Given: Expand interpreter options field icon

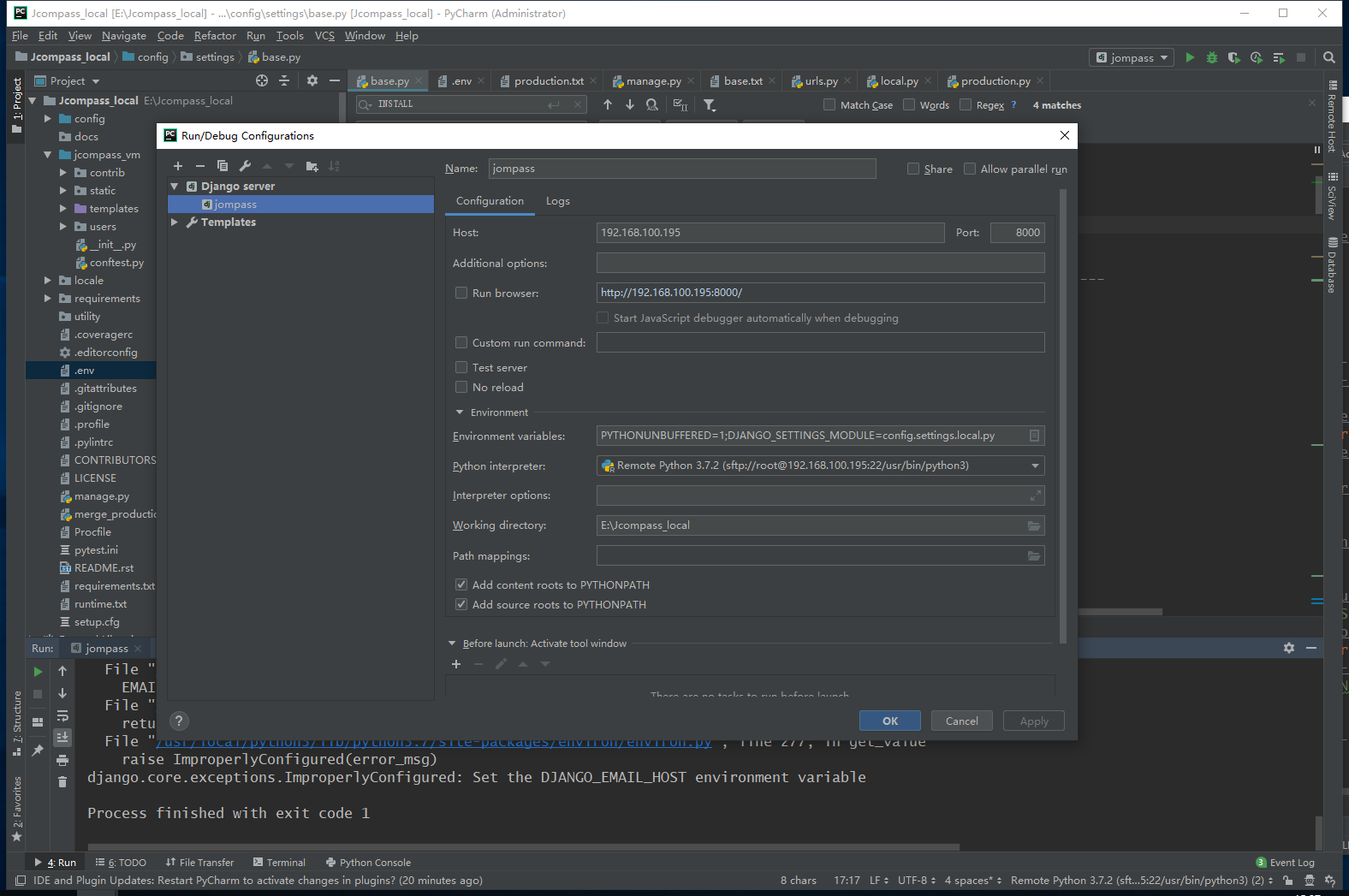Looking at the screenshot, I should [x=1036, y=495].
